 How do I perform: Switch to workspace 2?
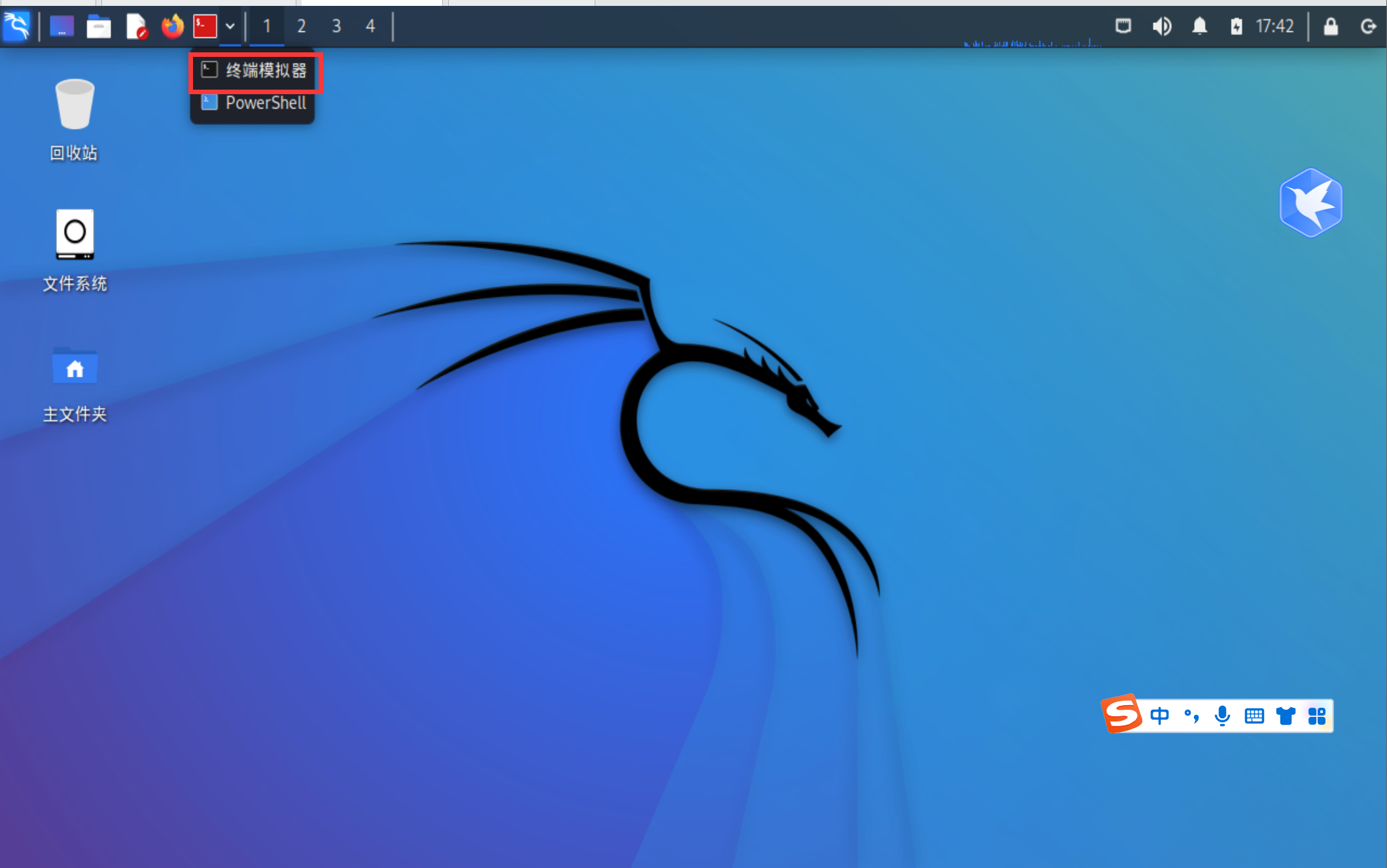tap(302, 26)
